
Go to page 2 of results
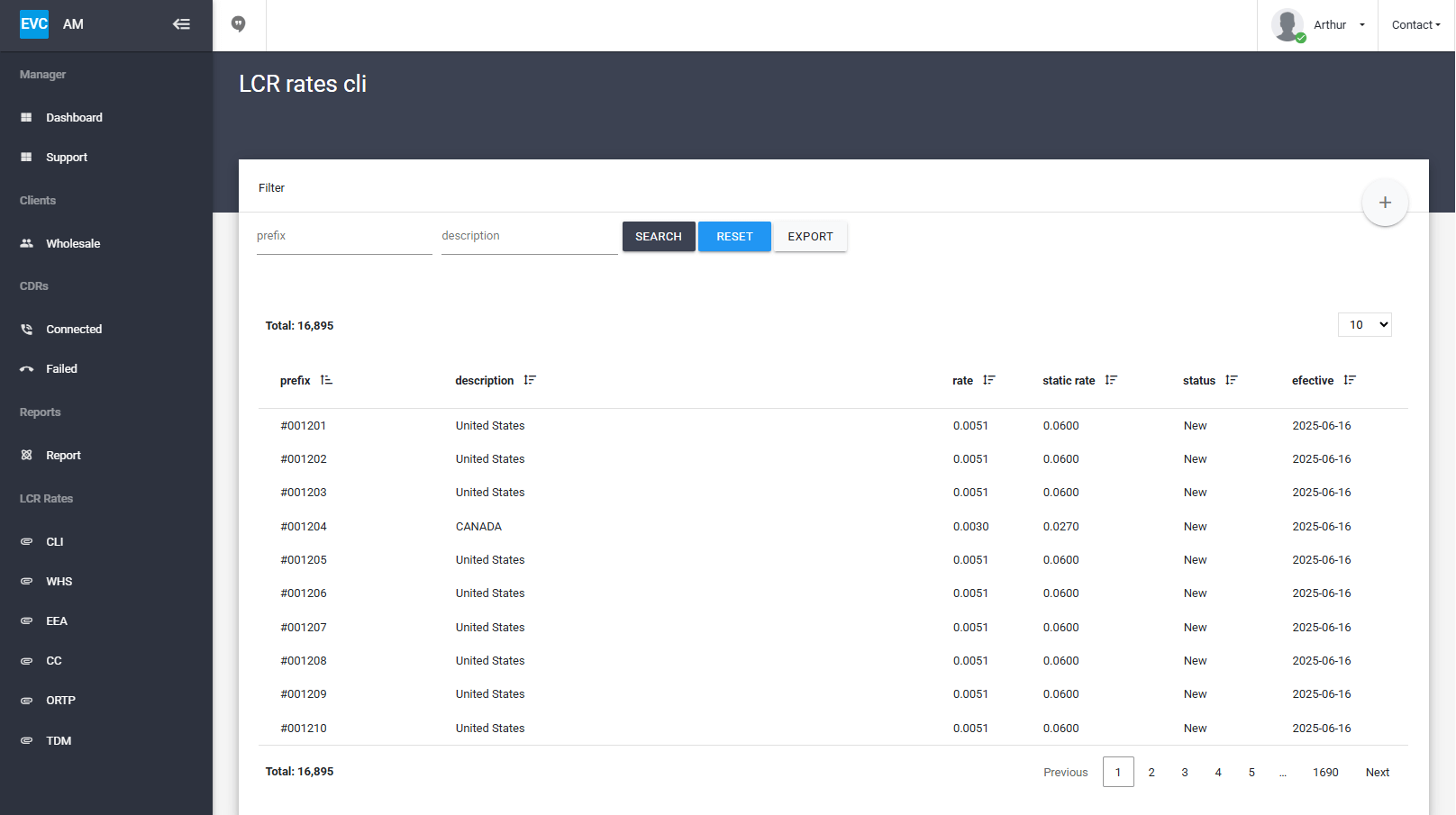click(x=1151, y=773)
